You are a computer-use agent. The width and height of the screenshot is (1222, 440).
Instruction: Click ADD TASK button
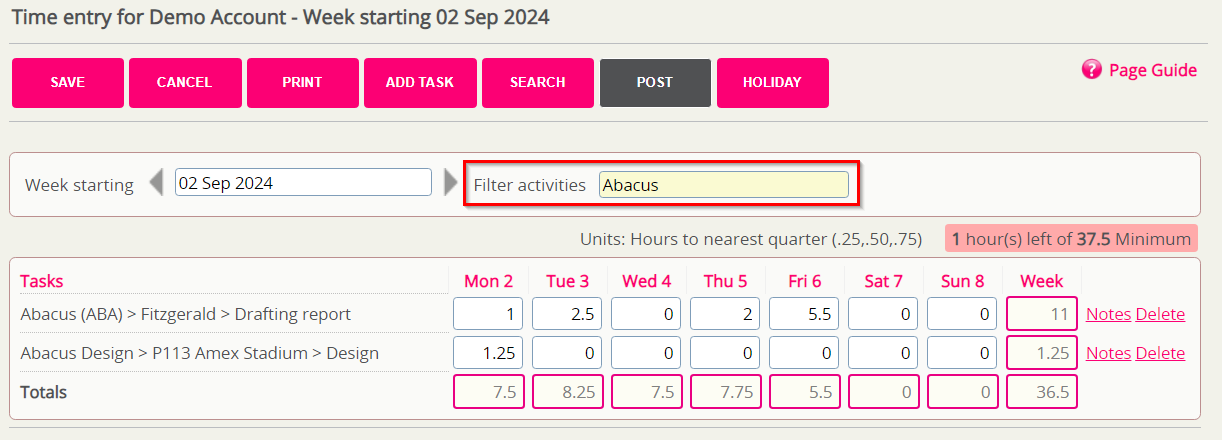[420, 82]
